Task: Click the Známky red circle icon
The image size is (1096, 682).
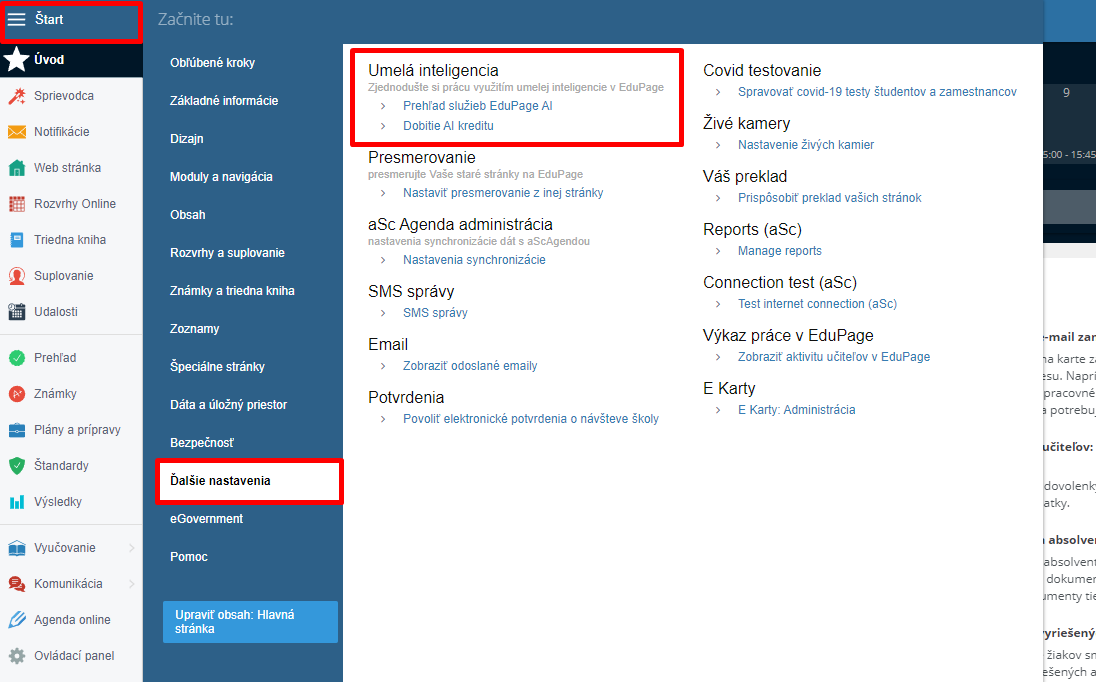Action: tap(17, 394)
